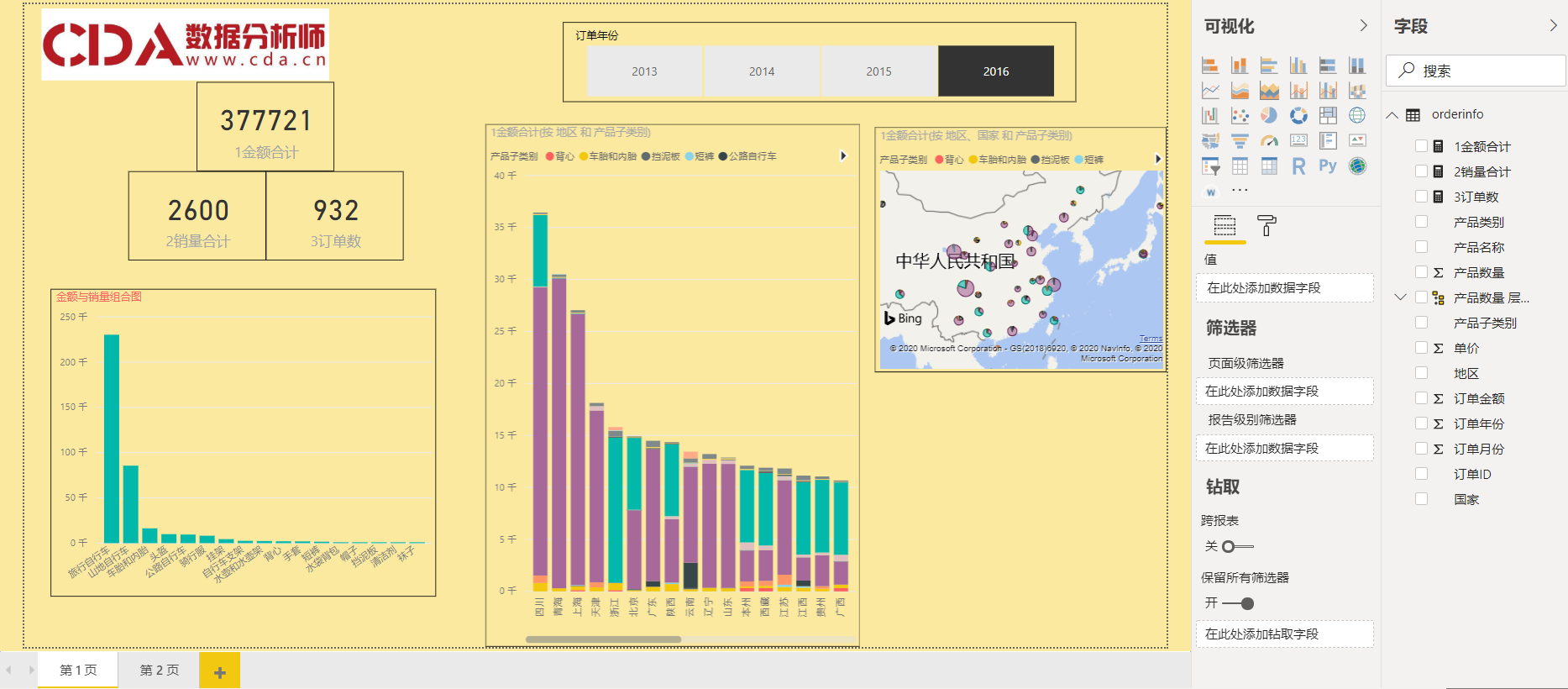
Task: Check the 产品类别 field checkbox
Action: (1421, 222)
